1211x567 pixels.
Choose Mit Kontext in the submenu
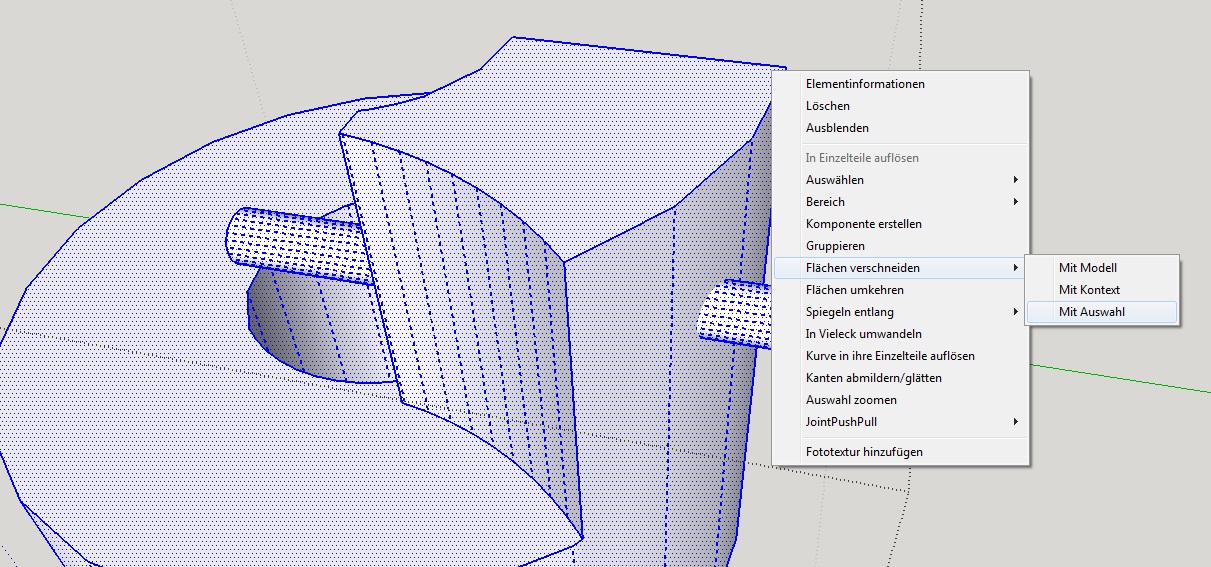pyautogui.click(x=1089, y=290)
